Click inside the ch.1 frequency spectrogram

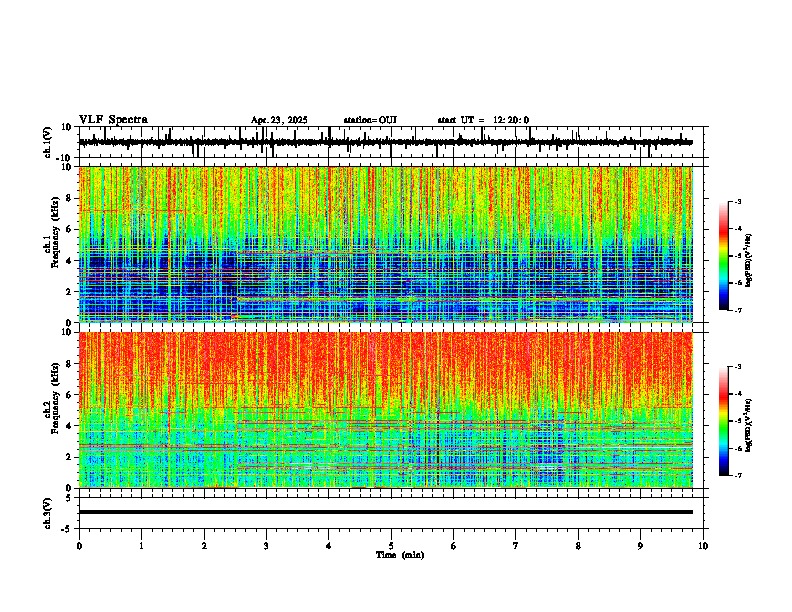point(386,244)
